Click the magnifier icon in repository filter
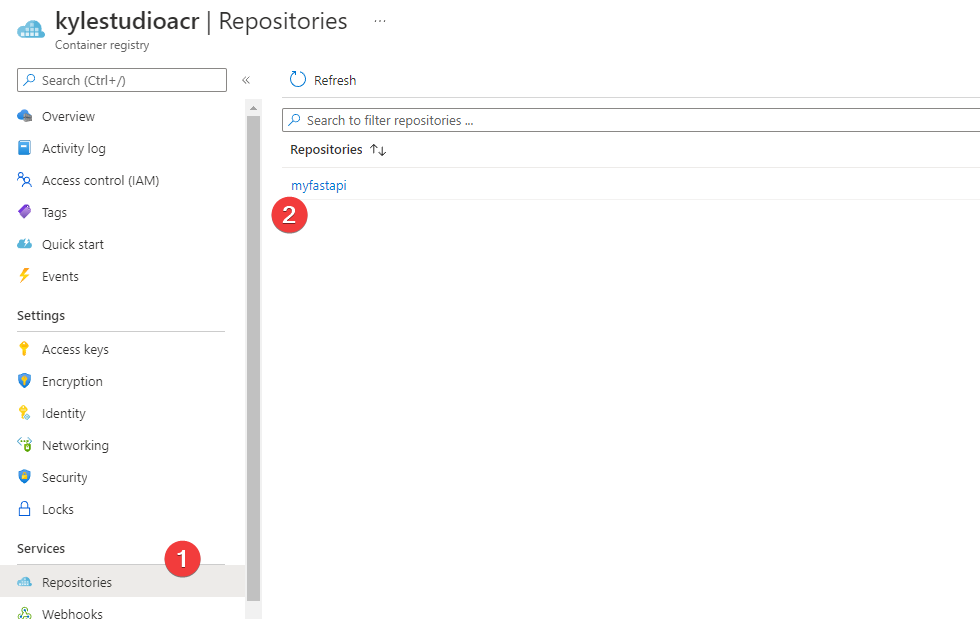Image resolution: width=980 pixels, height=619 pixels. point(294,120)
